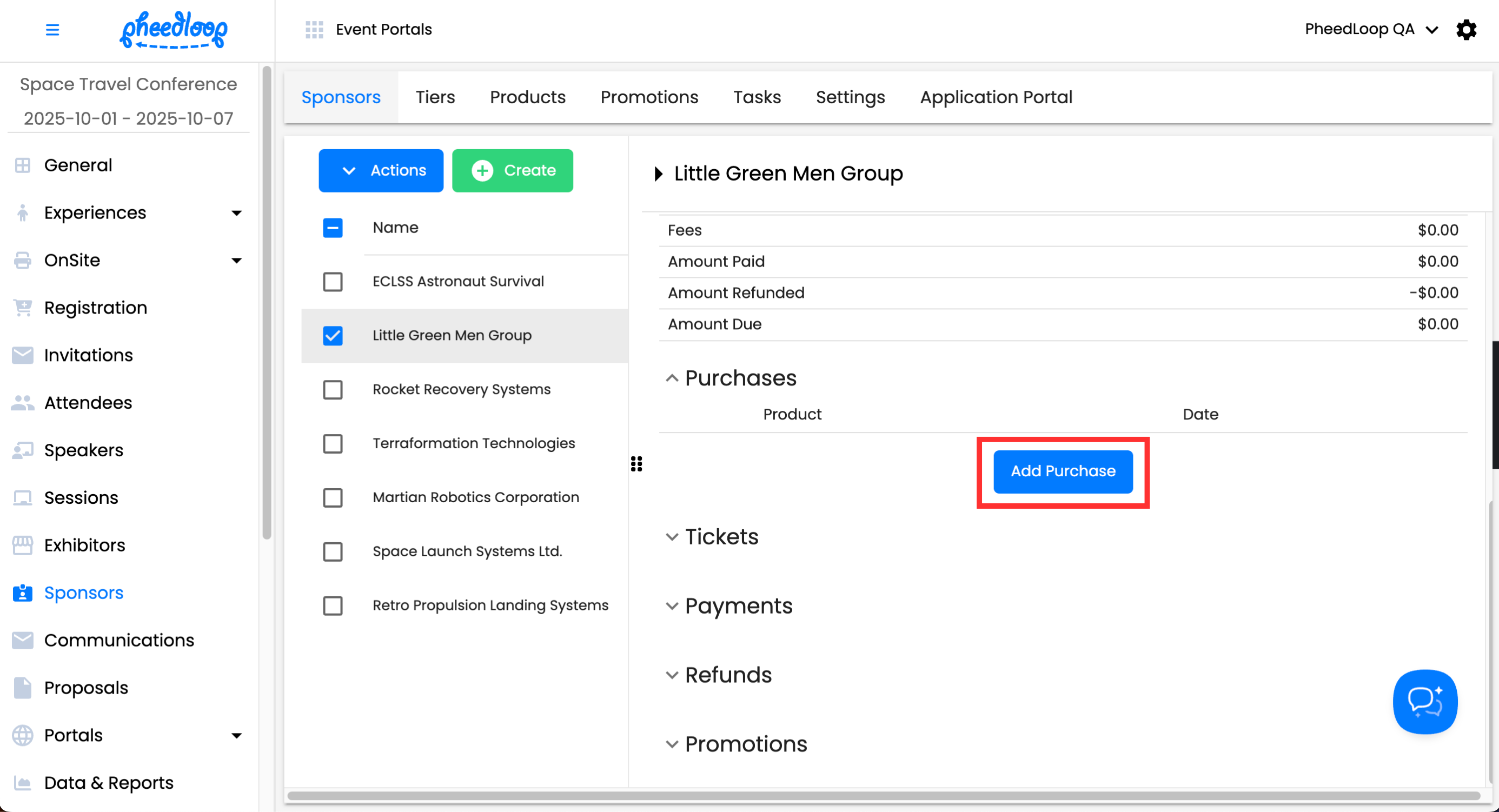1499x812 pixels.
Task: Open the chat support bubble icon
Action: [1424, 702]
